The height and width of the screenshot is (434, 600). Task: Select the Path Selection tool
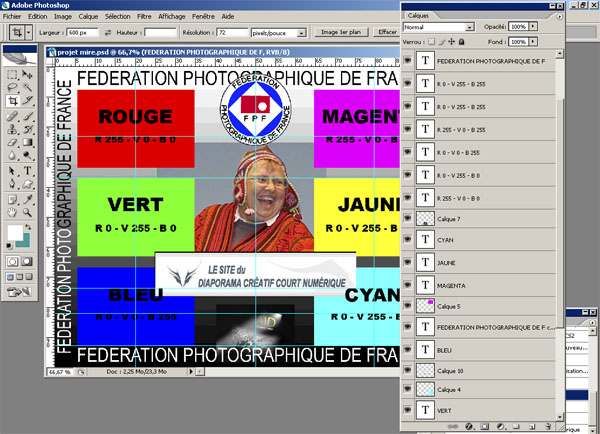pyautogui.click(x=12, y=171)
